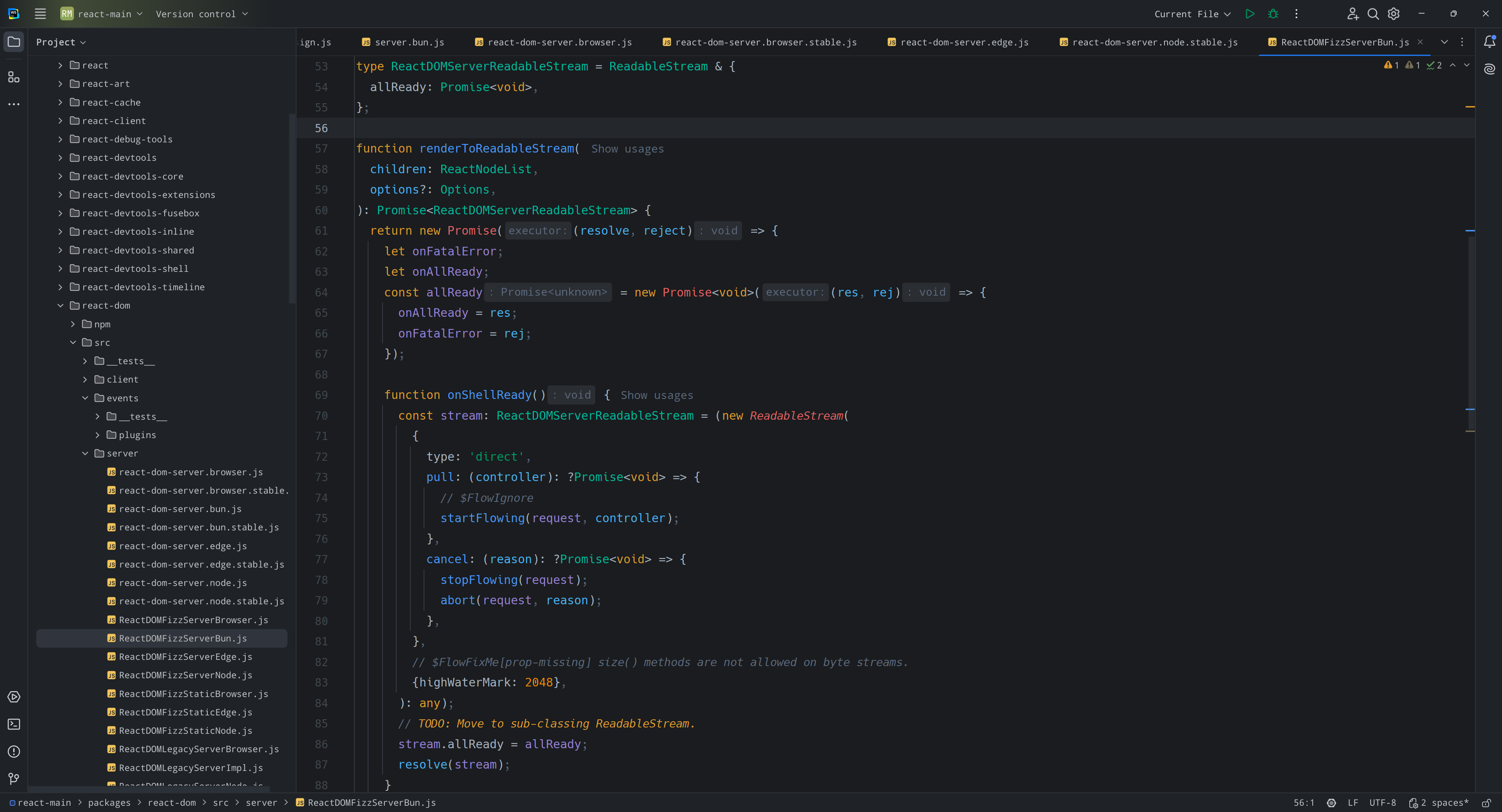Click the Debug bug icon
Screen dimensions: 1502x812
1273,14
